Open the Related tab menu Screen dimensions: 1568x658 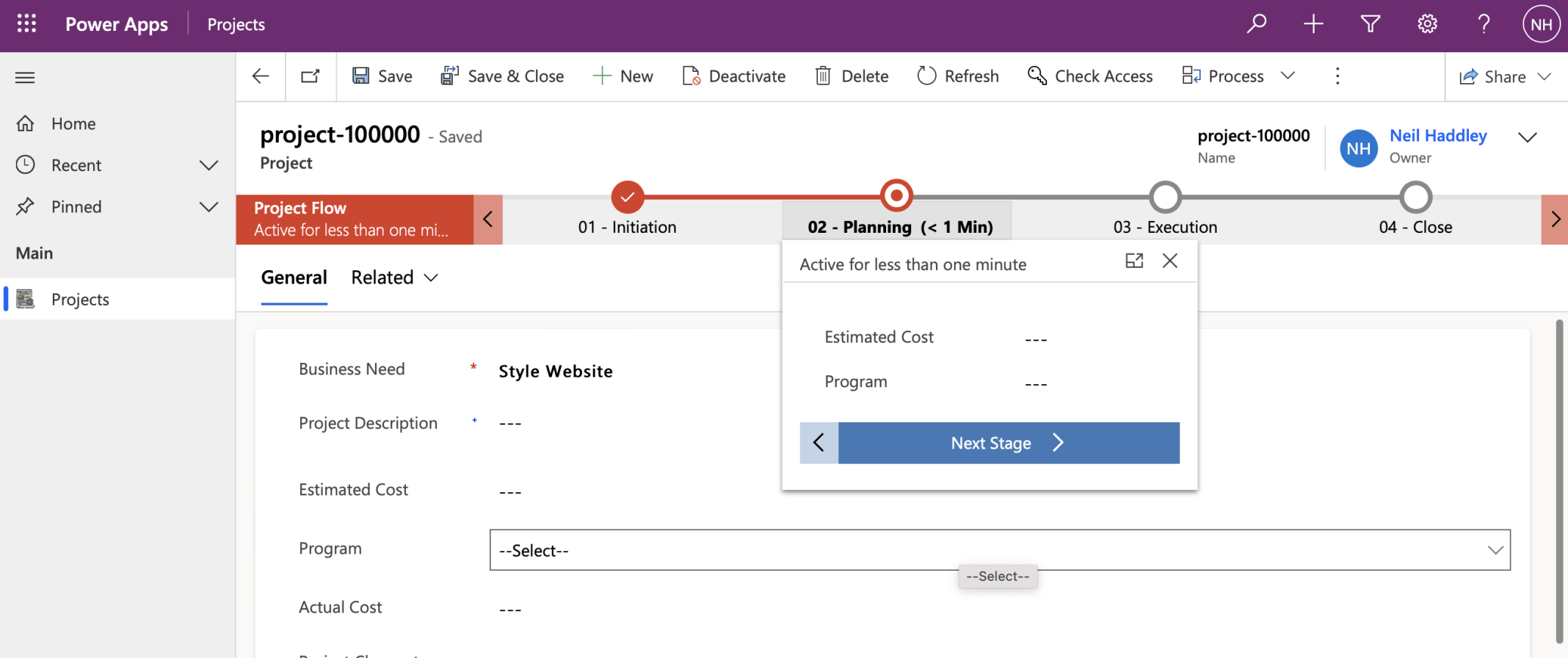click(394, 278)
